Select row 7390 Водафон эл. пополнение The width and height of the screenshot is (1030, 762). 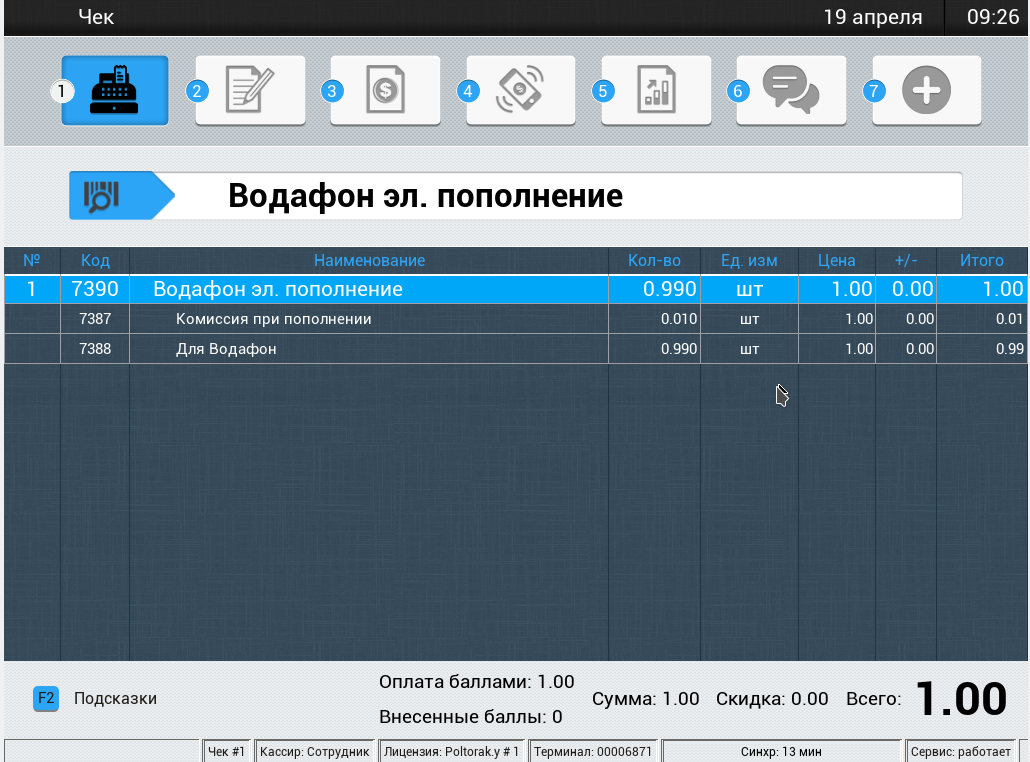pos(516,289)
